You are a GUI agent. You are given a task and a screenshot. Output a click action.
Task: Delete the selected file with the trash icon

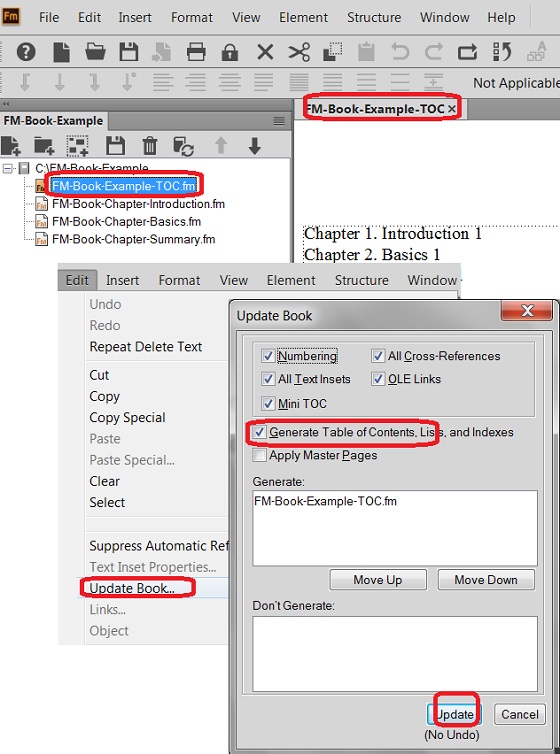(150, 146)
